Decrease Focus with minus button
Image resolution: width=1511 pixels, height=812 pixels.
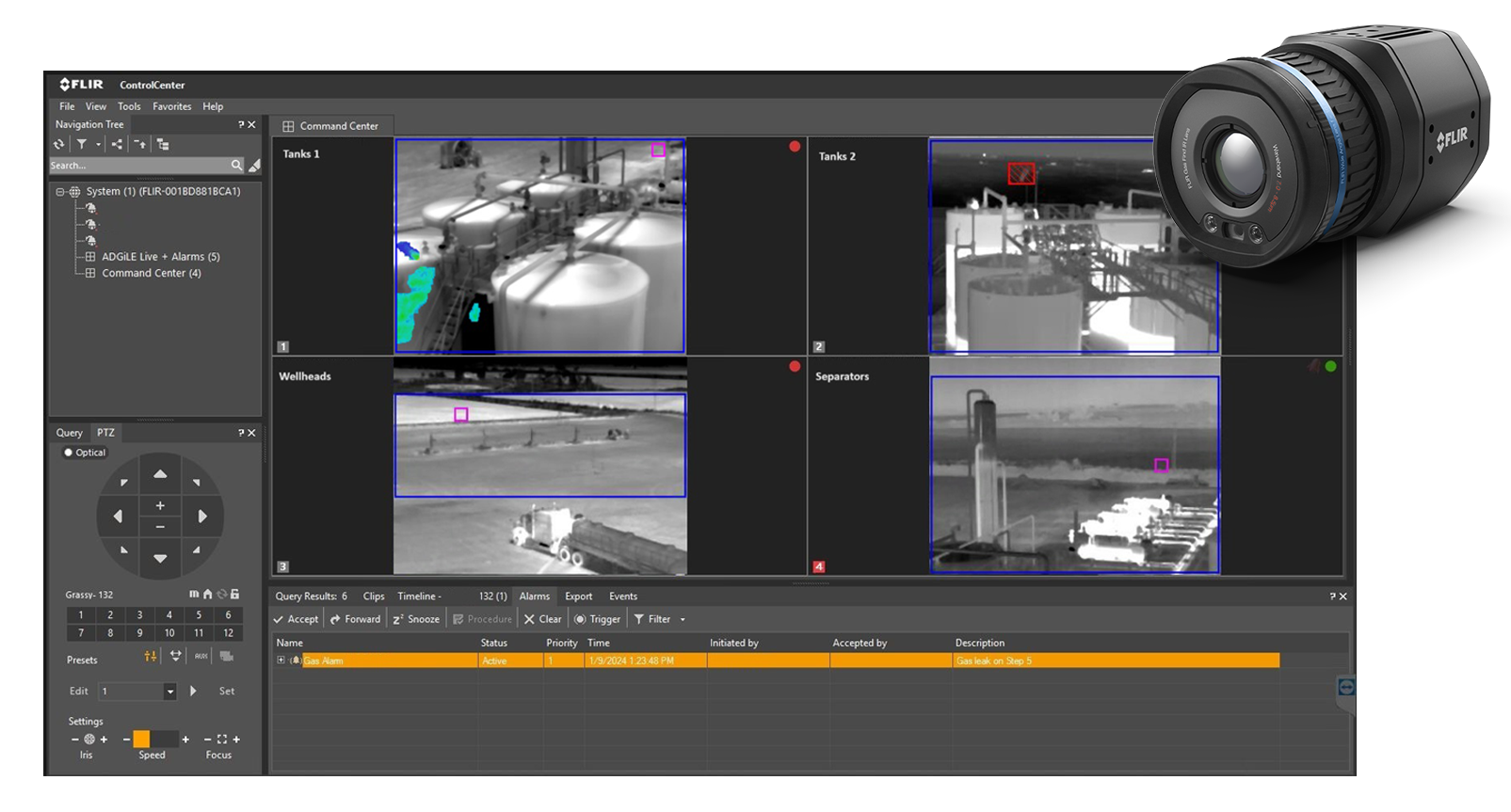coord(208,740)
